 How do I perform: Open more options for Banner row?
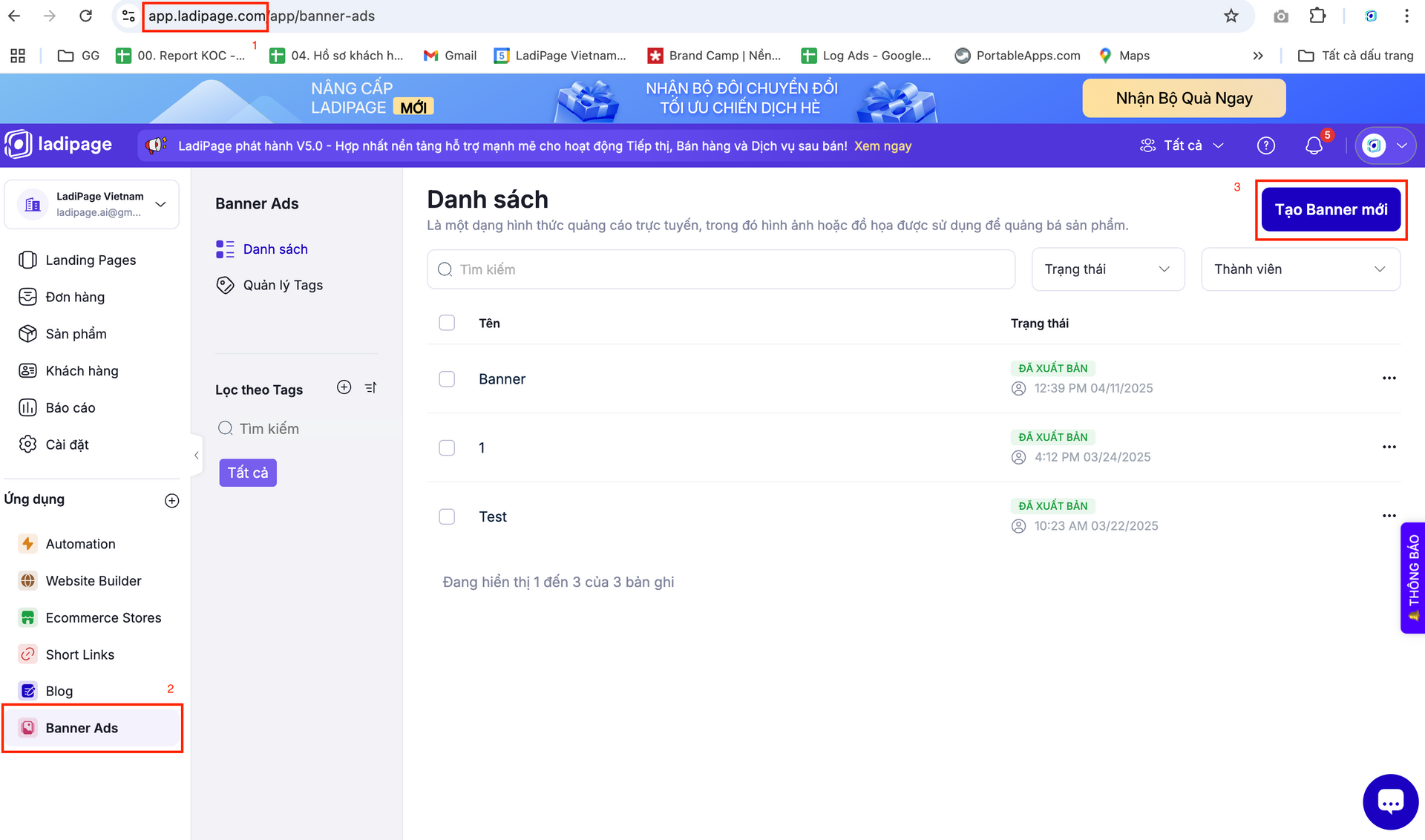coord(1389,378)
